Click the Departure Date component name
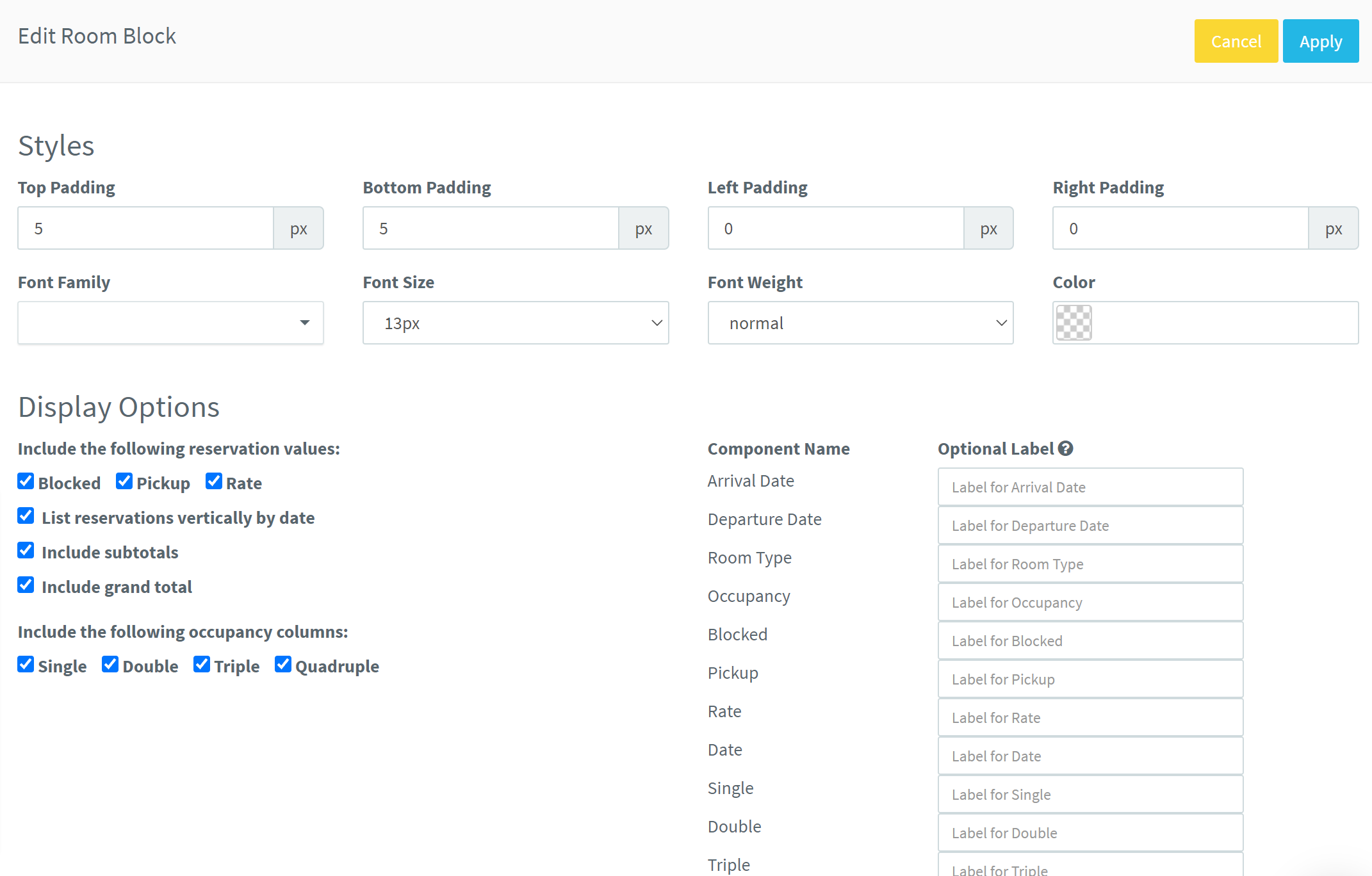This screenshot has height=876, width=1372. [764, 519]
